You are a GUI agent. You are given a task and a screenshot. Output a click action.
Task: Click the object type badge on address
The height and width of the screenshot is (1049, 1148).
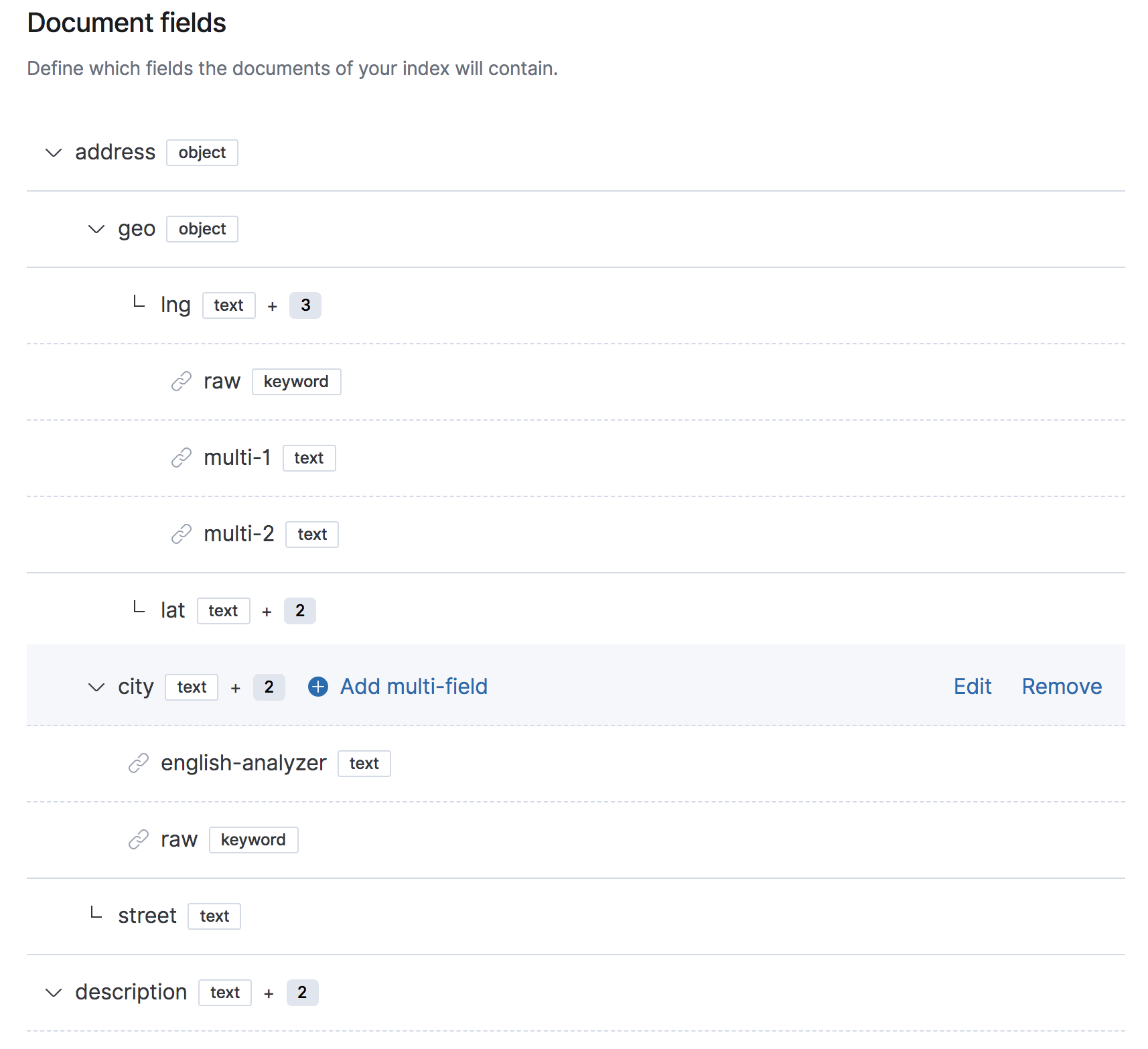(x=202, y=153)
